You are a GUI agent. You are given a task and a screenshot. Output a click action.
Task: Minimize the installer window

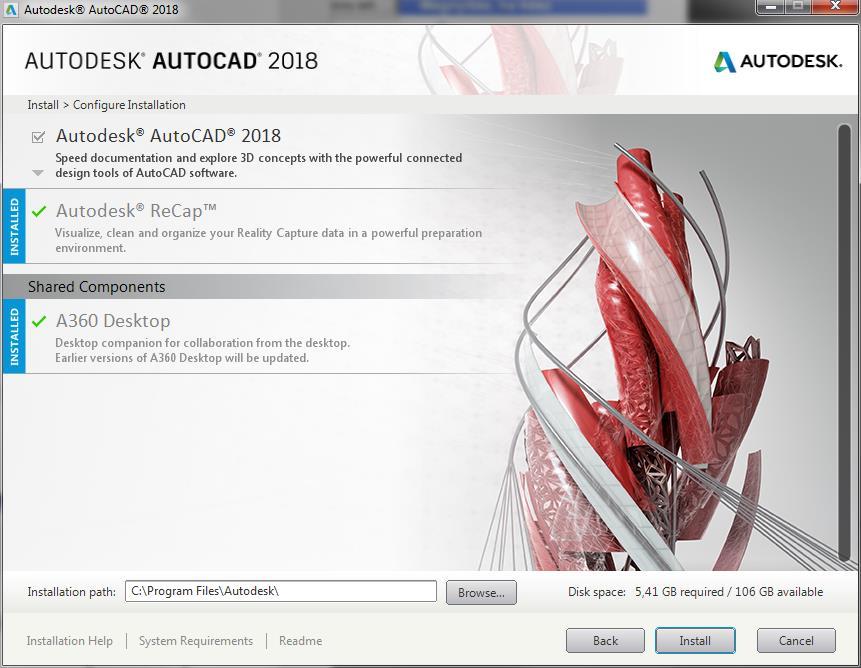(x=771, y=7)
